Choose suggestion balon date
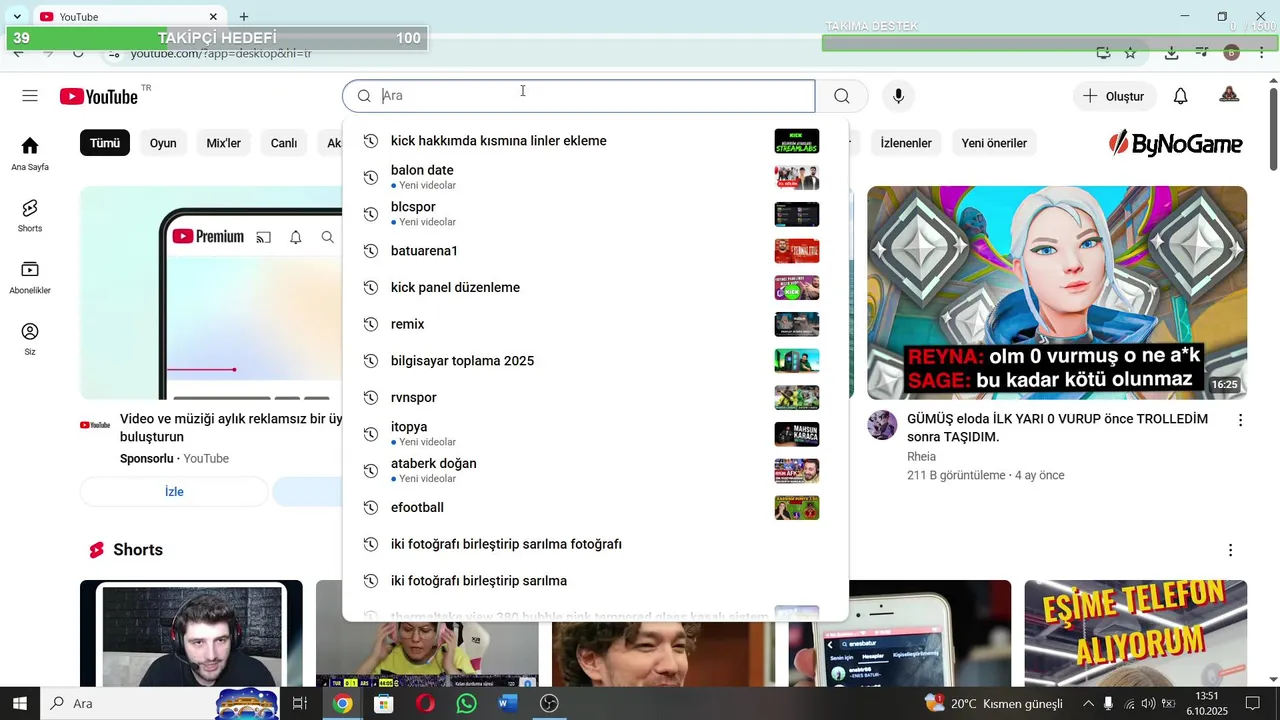Image resolution: width=1280 pixels, height=720 pixels. pyautogui.click(x=595, y=177)
